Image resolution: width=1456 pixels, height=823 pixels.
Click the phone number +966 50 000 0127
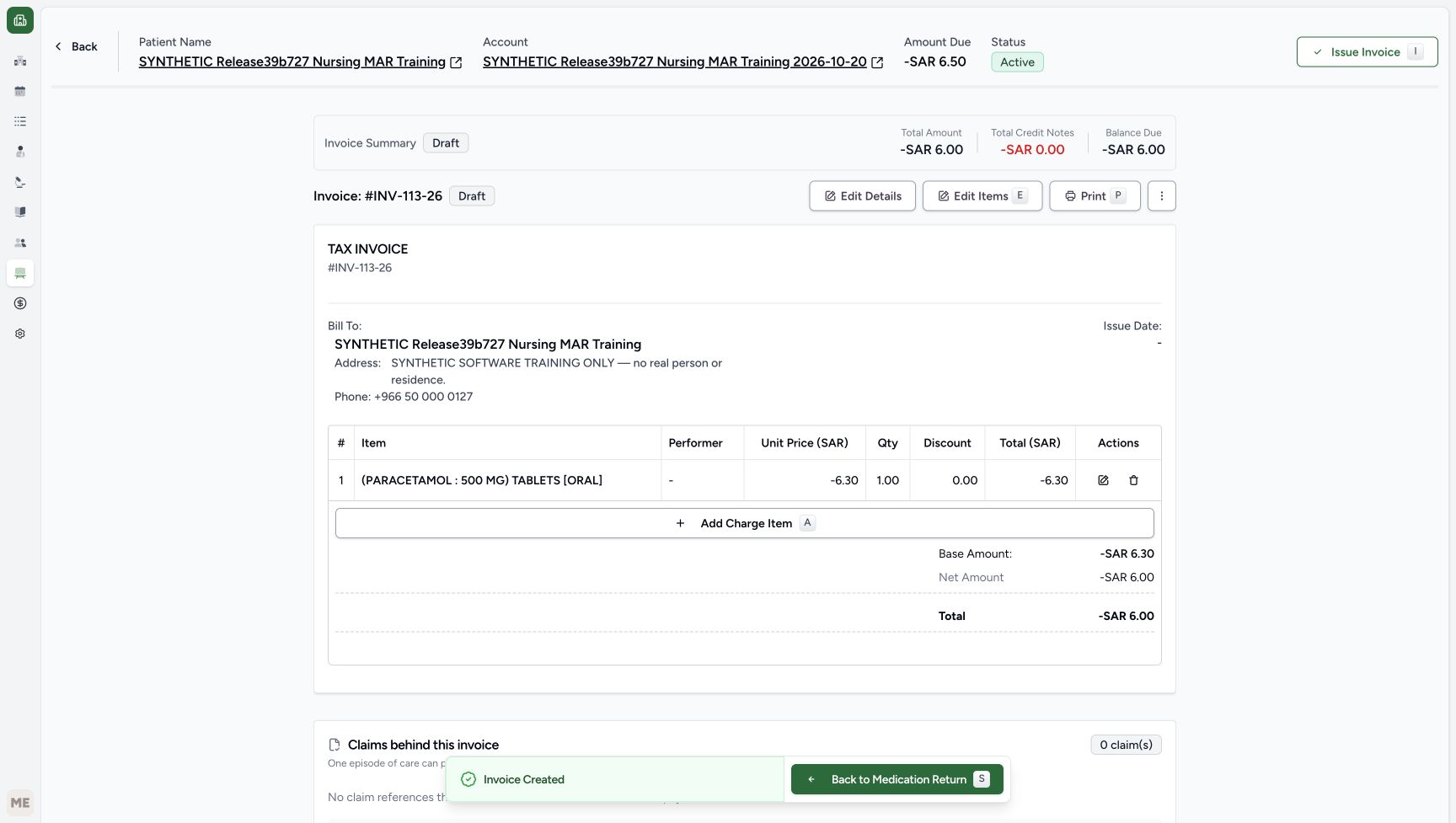[x=423, y=397]
